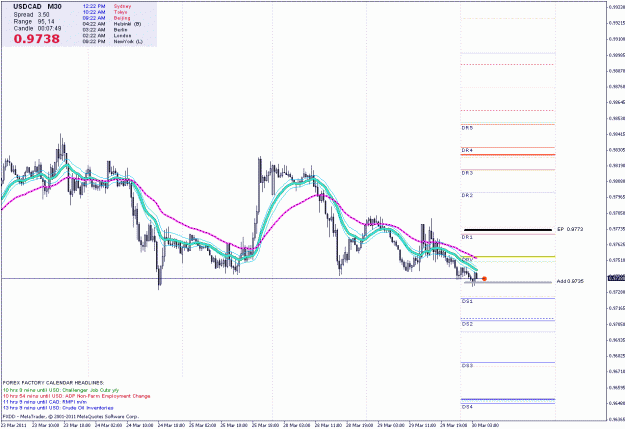Screen dimensions: 625x429
Task: Click the ADP Non-Farm Employment Change headline
Action: 77,396
